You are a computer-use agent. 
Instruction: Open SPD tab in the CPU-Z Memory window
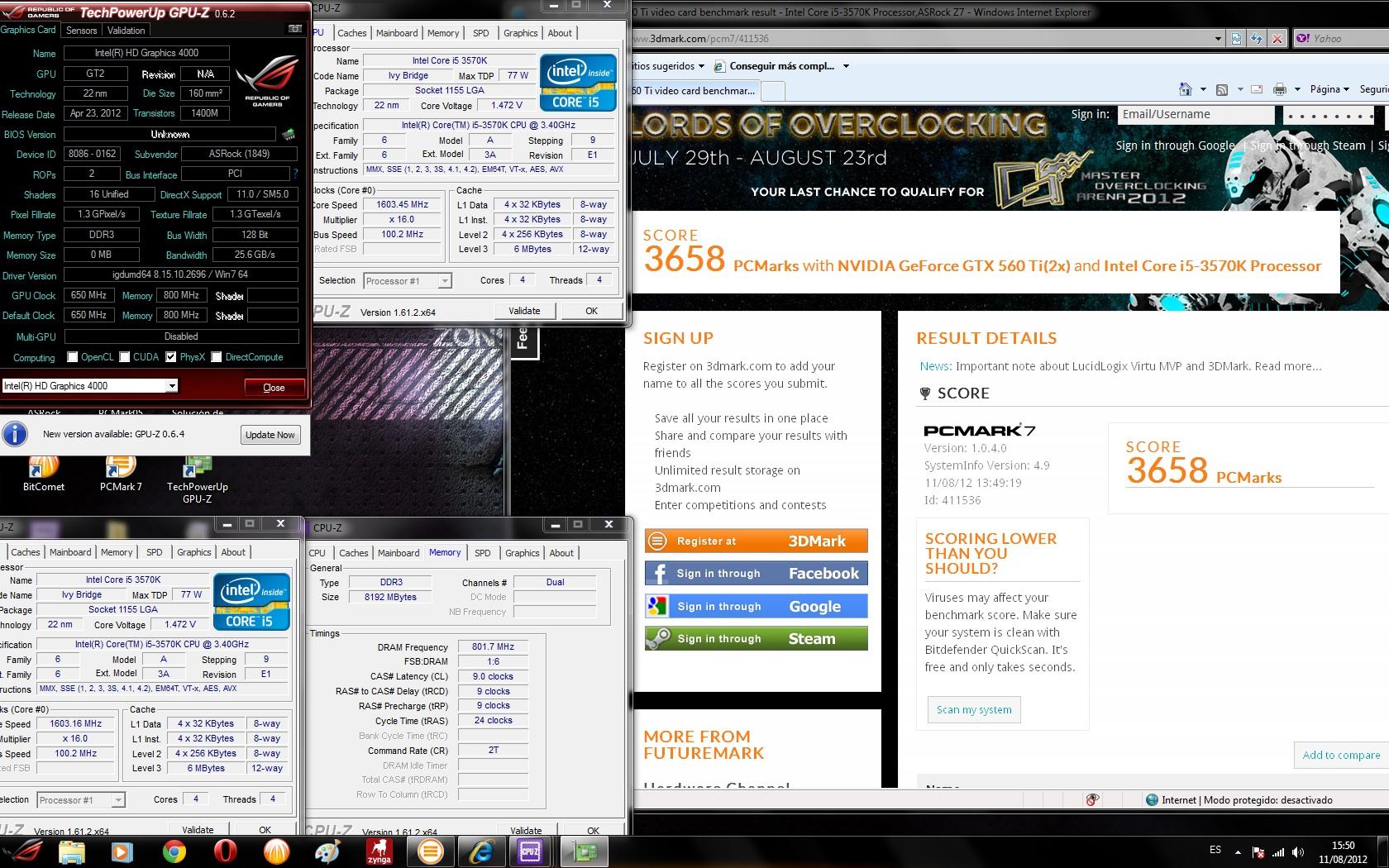pos(483,553)
